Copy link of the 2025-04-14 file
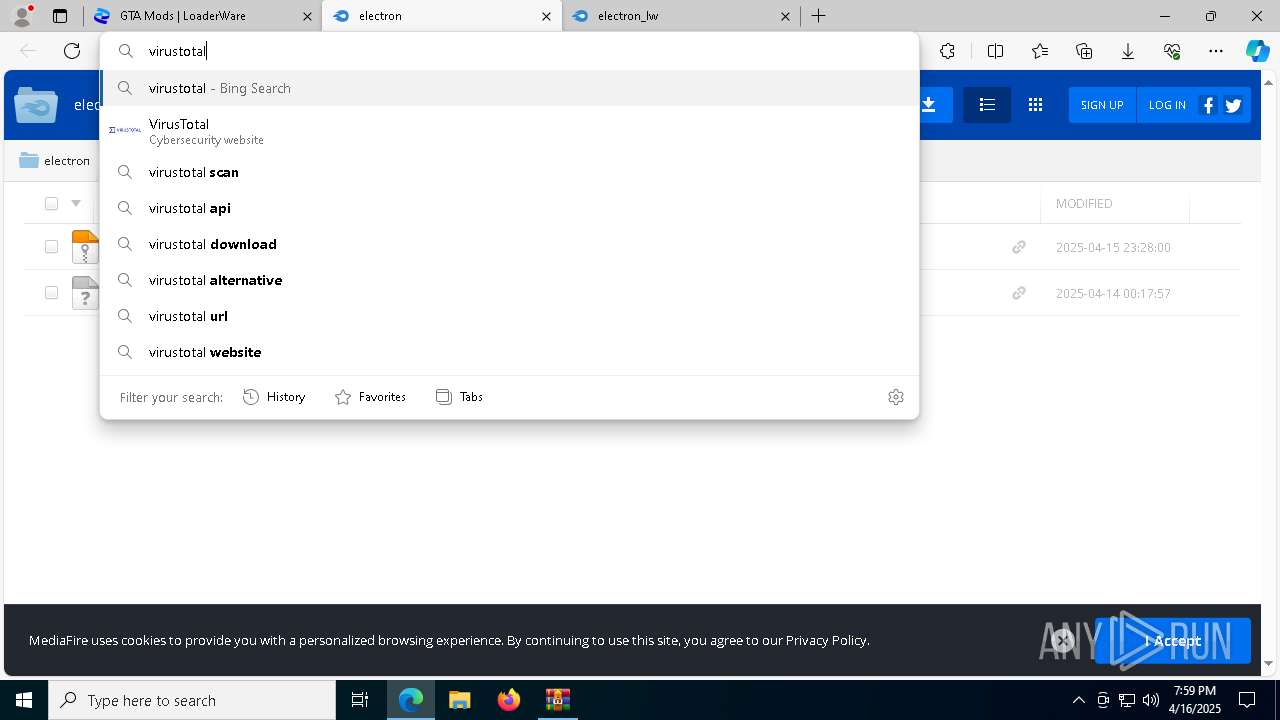Image resolution: width=1280 pixels, height=720 pixels. [x=1019, y=293]
